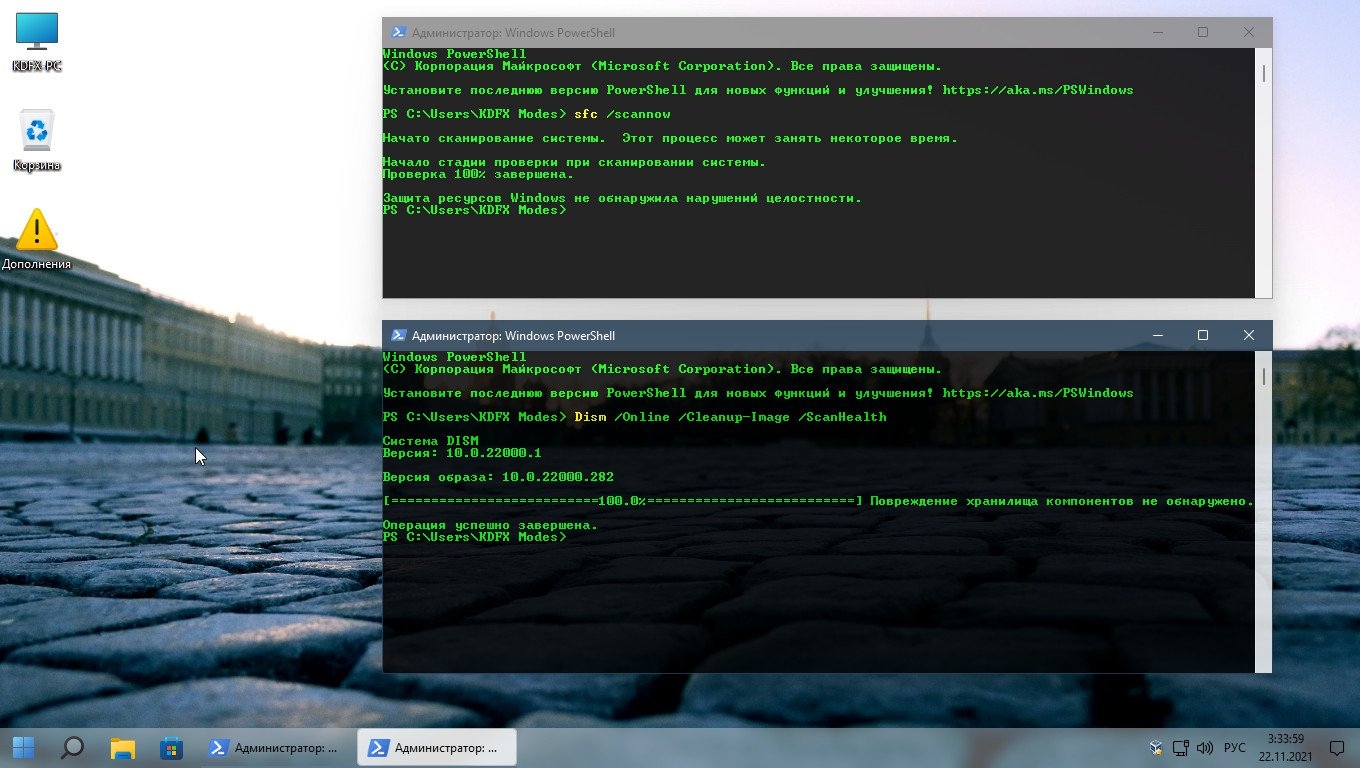
Task: Click the "Система DISM" line
Action: [430, 441]
